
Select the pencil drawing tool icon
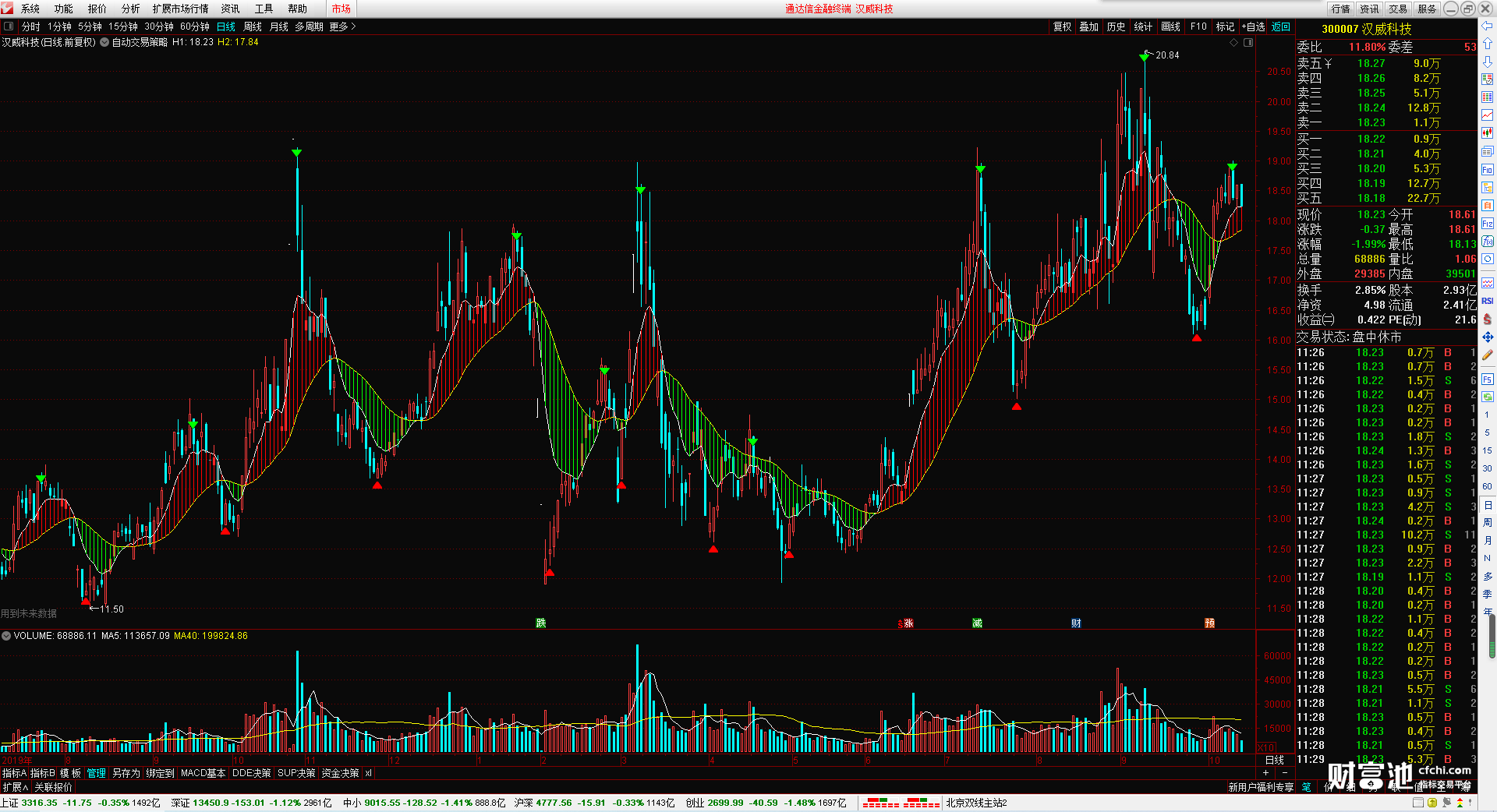point(1488,355)
